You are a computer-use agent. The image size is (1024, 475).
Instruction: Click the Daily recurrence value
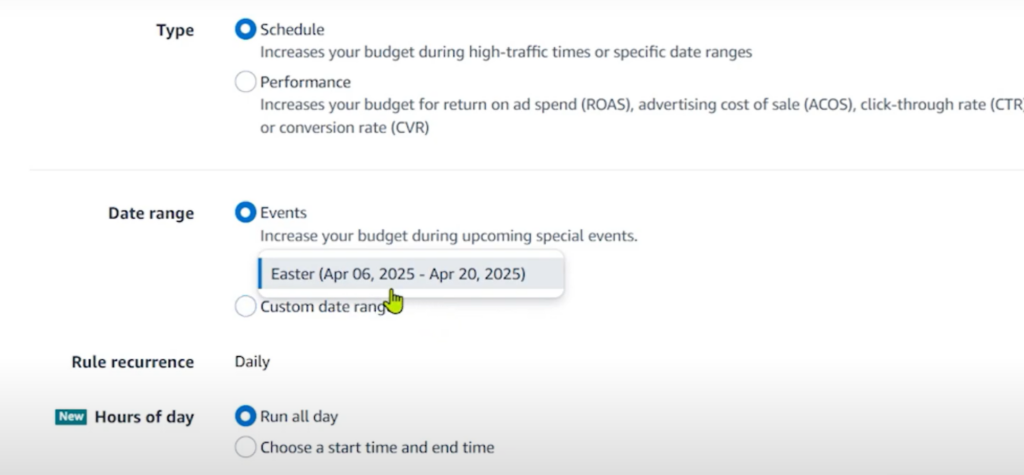click(x=252, y=362)
